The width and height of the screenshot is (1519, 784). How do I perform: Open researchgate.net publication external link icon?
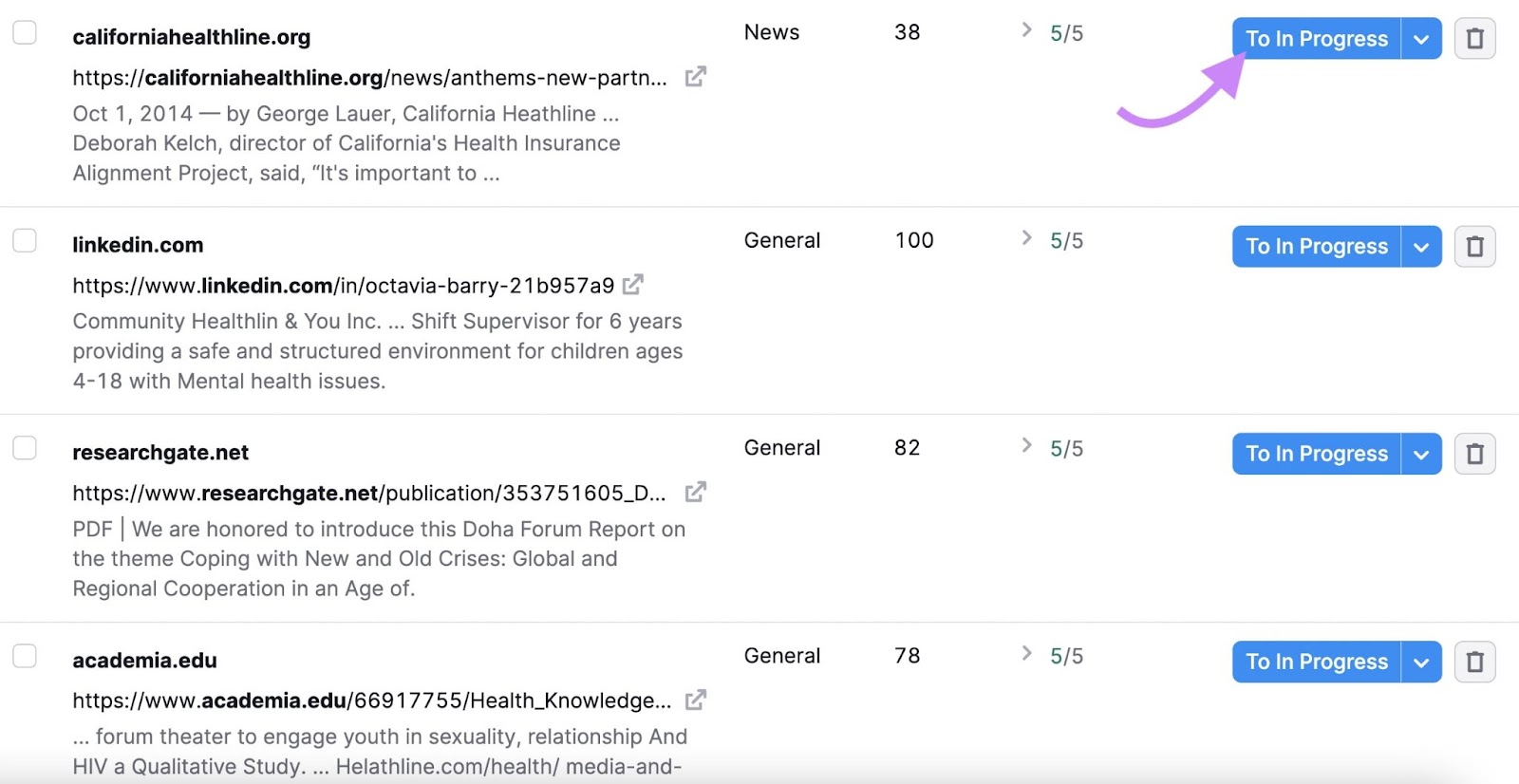click(x=695, y=493)
